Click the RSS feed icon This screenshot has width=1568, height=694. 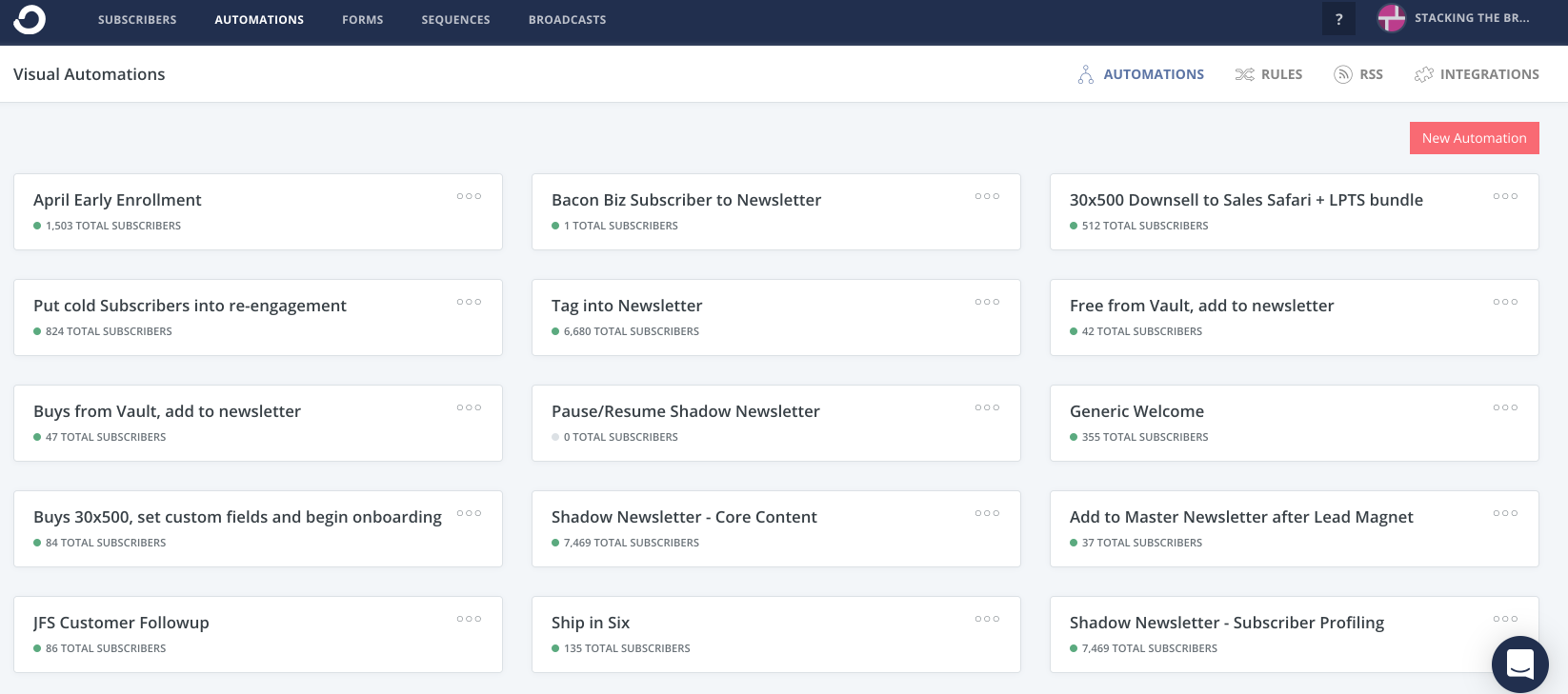(1343, 74)
